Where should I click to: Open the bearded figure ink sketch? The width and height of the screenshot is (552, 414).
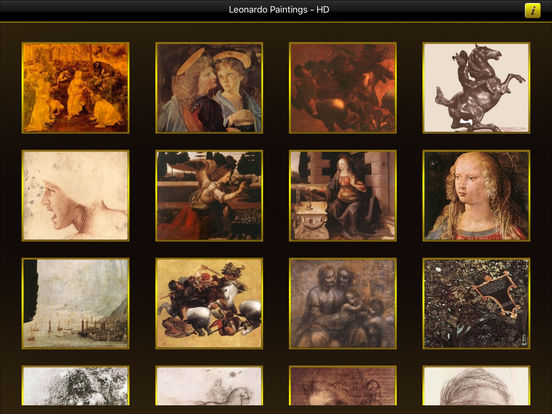pyautogui.click(x=75, y=385)
